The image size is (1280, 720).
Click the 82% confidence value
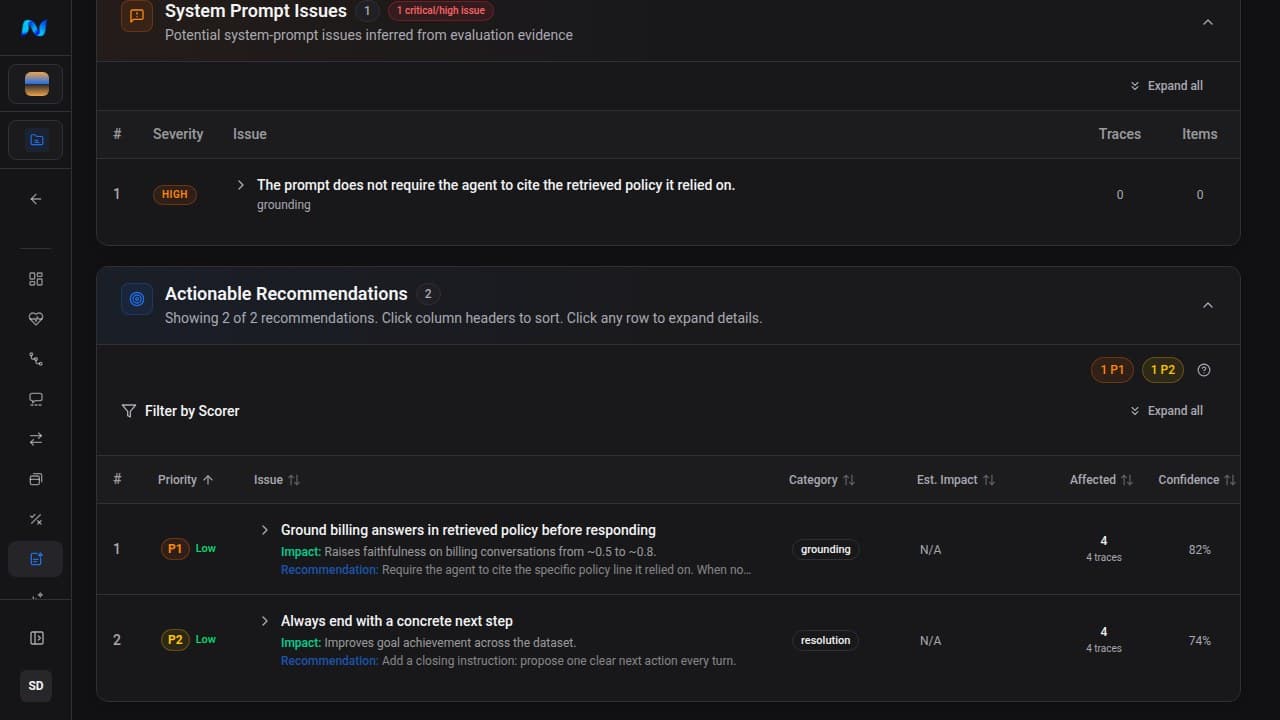(1199, 550)
